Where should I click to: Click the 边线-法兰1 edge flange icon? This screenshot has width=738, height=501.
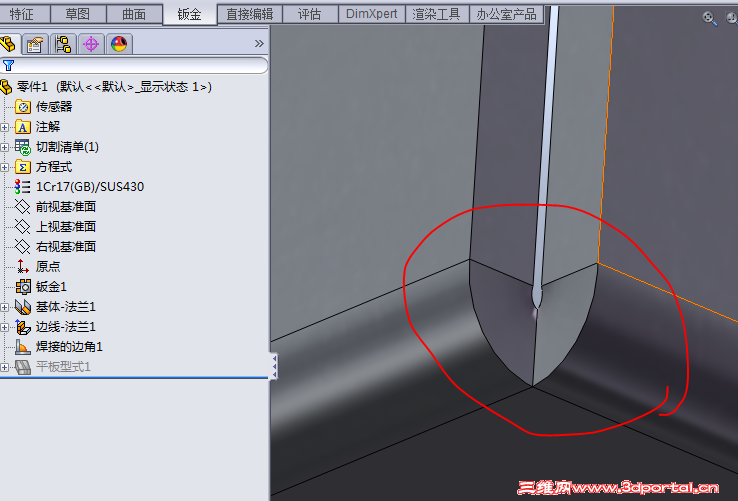click(23, 327)
